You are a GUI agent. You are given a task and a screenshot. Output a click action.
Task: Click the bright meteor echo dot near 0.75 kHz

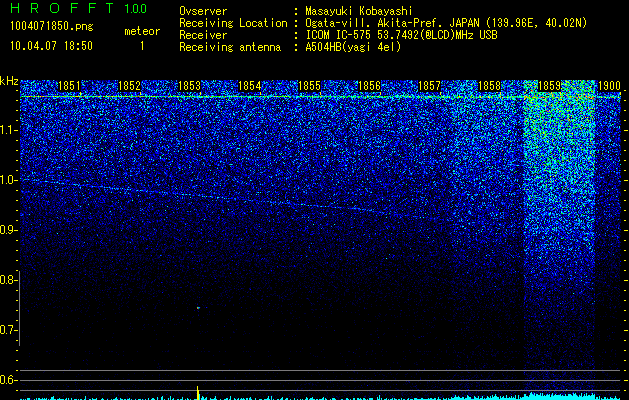(198, 308)
